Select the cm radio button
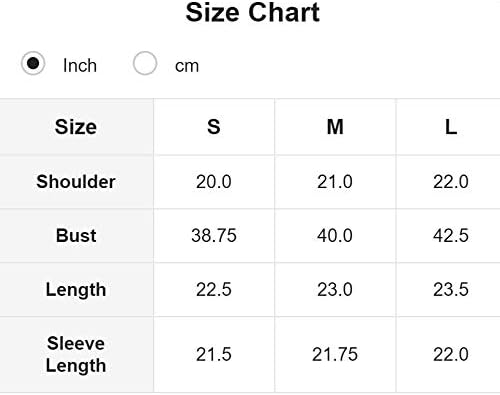This screenshot has height=395, width=500. coord(145,63)
